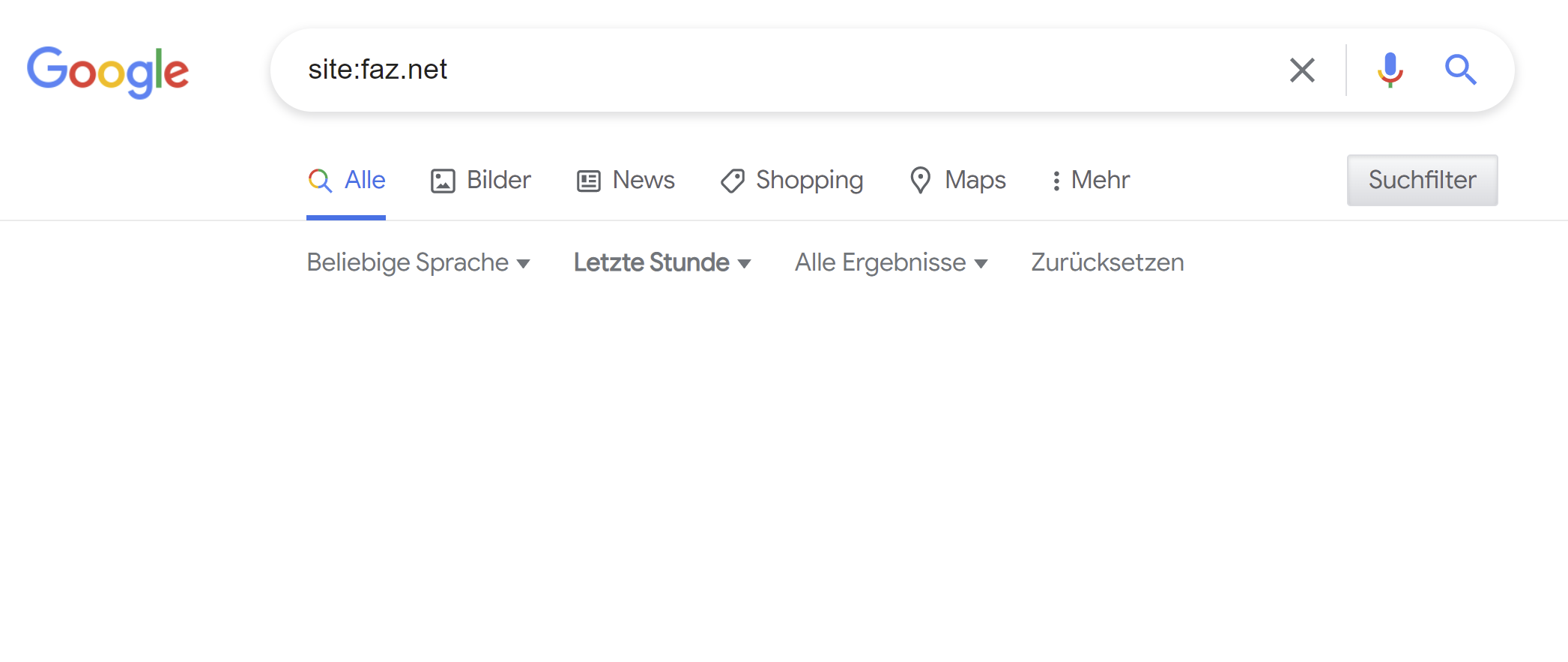Screen dimensions: 1568x662
Task: Start voice search with the microphone icon
Action: tap(1390, 70)
